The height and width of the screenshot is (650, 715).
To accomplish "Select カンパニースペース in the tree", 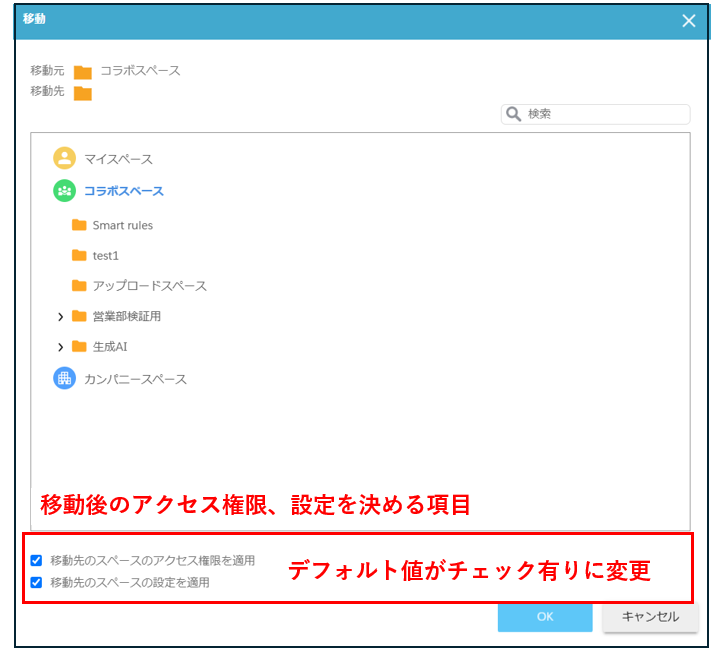I will coord(136,379).
